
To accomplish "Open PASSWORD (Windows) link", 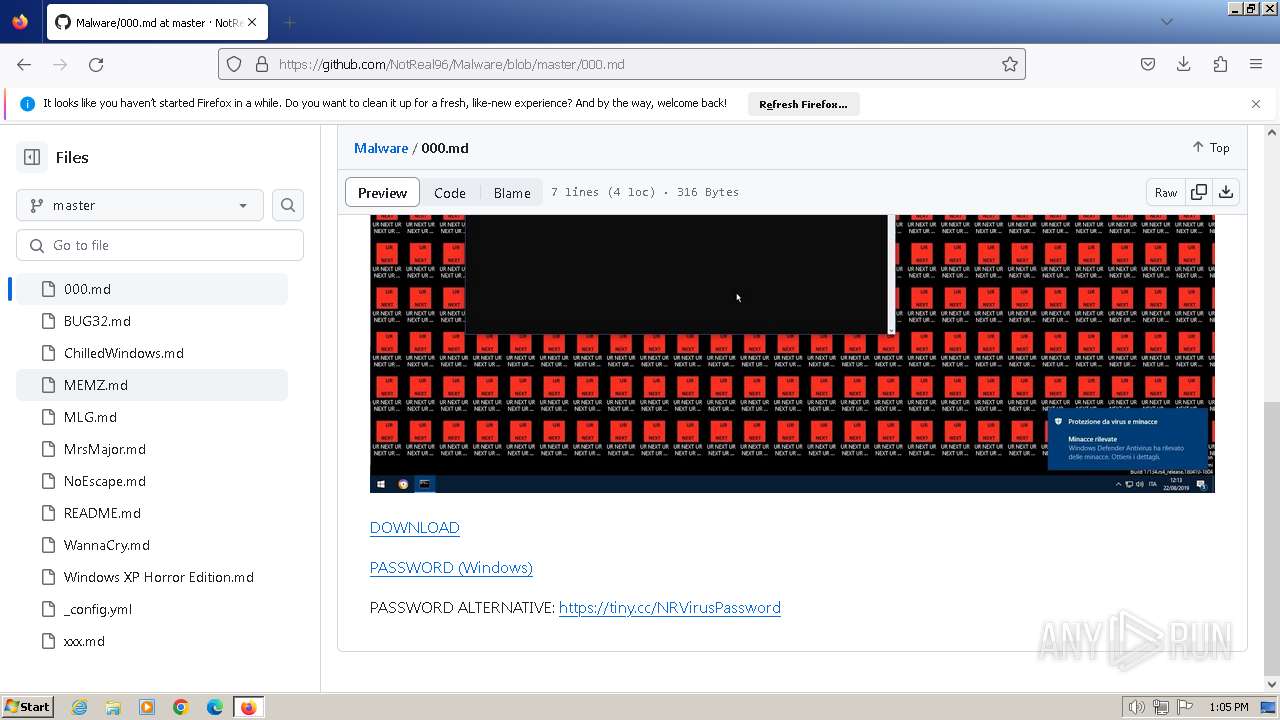I will 451,568.
